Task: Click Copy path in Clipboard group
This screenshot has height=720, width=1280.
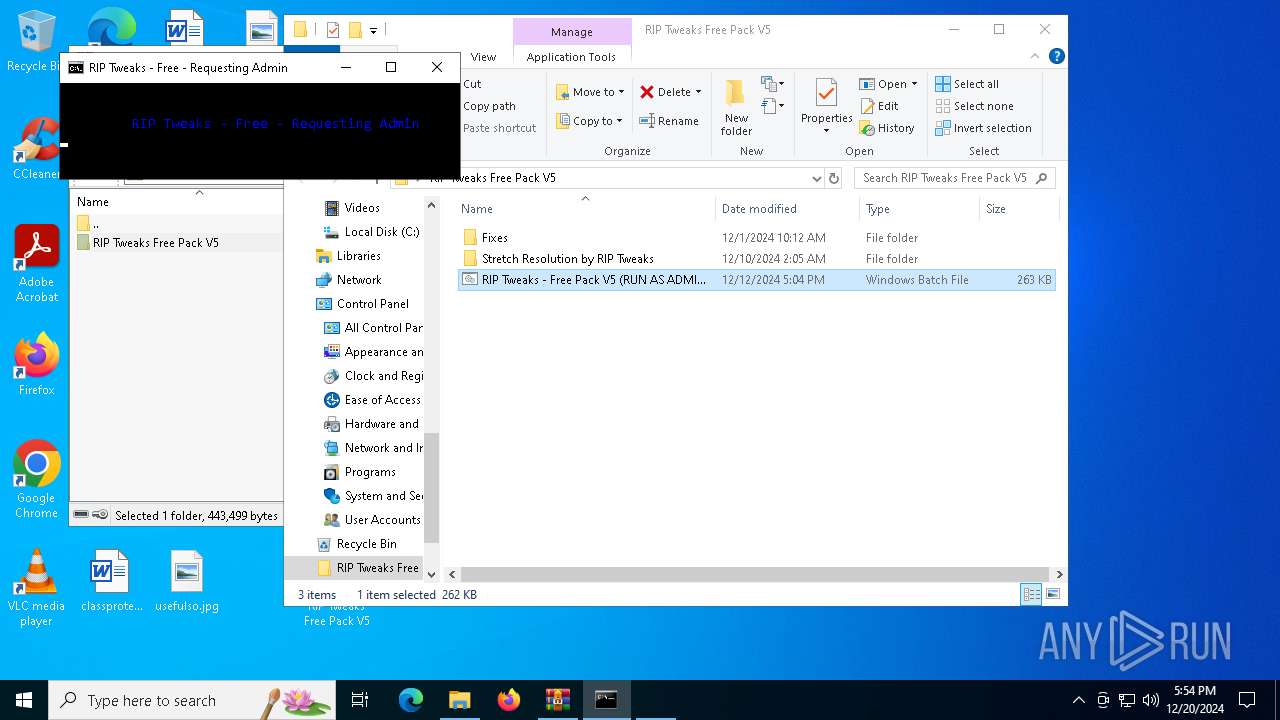Action: click(489, 106)
